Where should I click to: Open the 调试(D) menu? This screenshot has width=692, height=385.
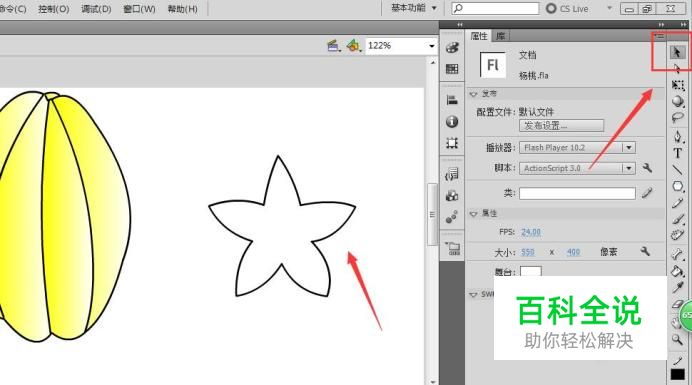96,9
